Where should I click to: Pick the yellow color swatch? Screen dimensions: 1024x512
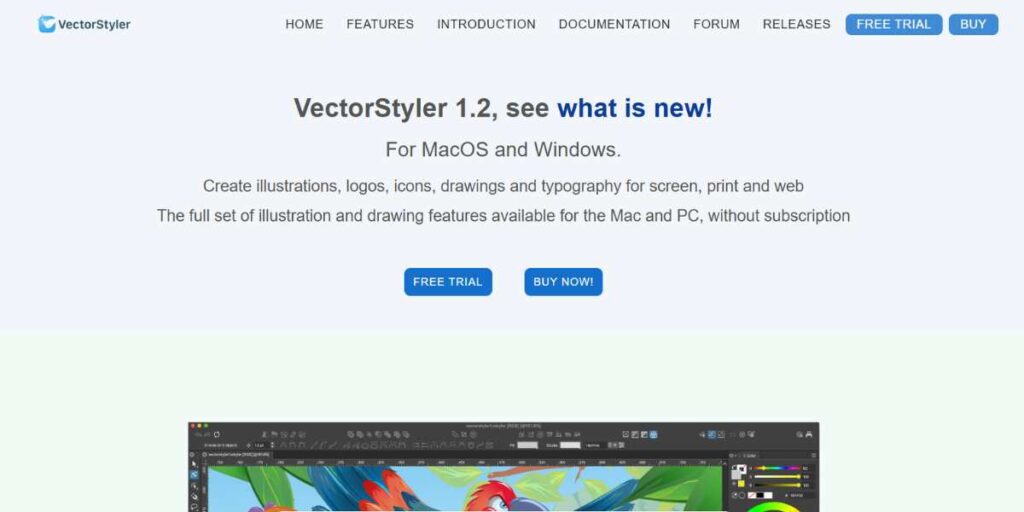(x=741, y=484)
